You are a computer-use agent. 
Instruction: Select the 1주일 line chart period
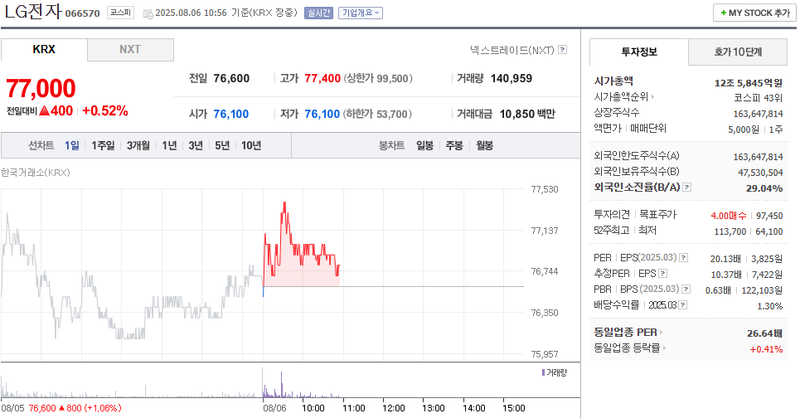[x=103, y=145]
